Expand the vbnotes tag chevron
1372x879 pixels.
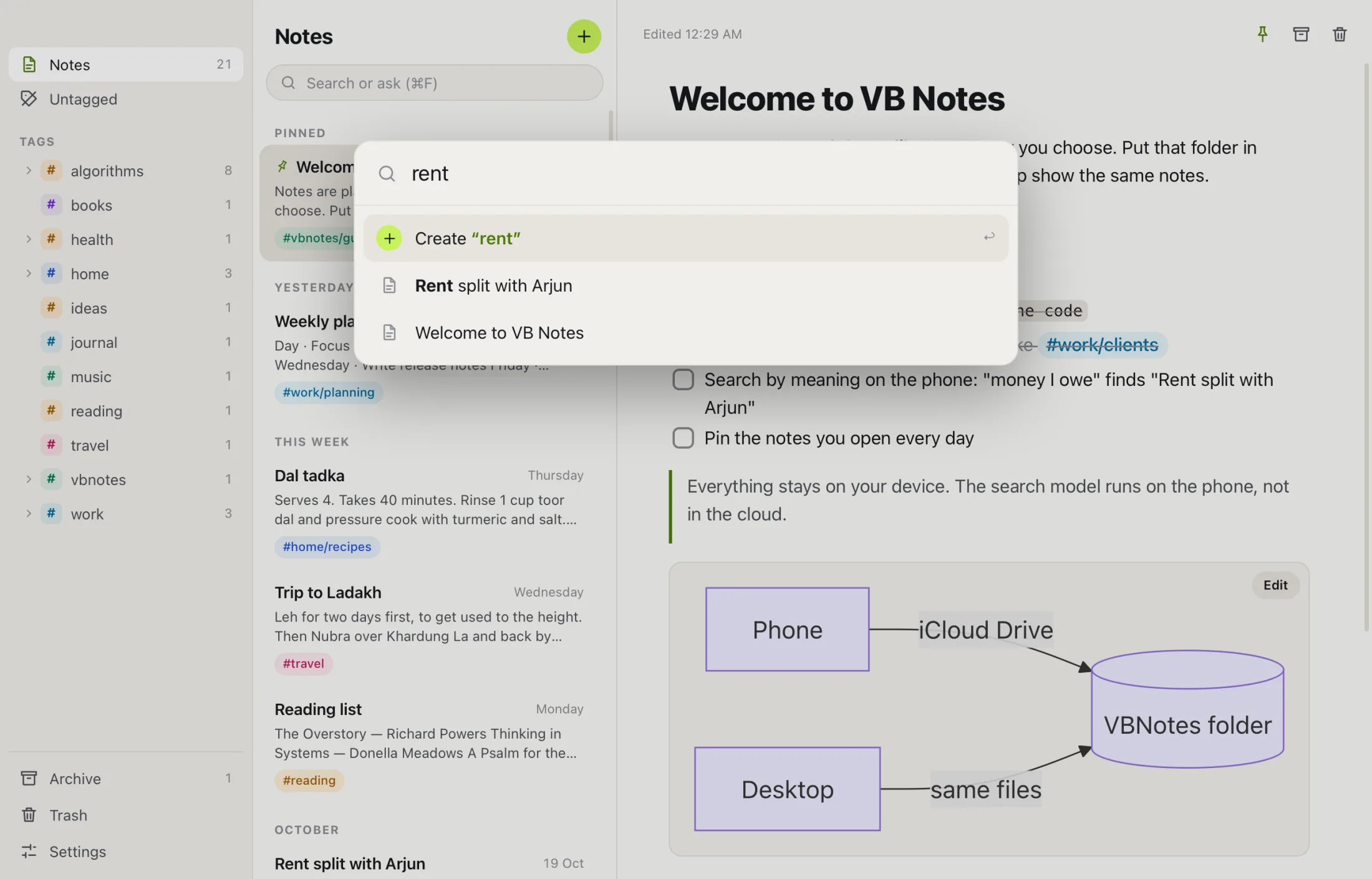[x=28, y=479]
